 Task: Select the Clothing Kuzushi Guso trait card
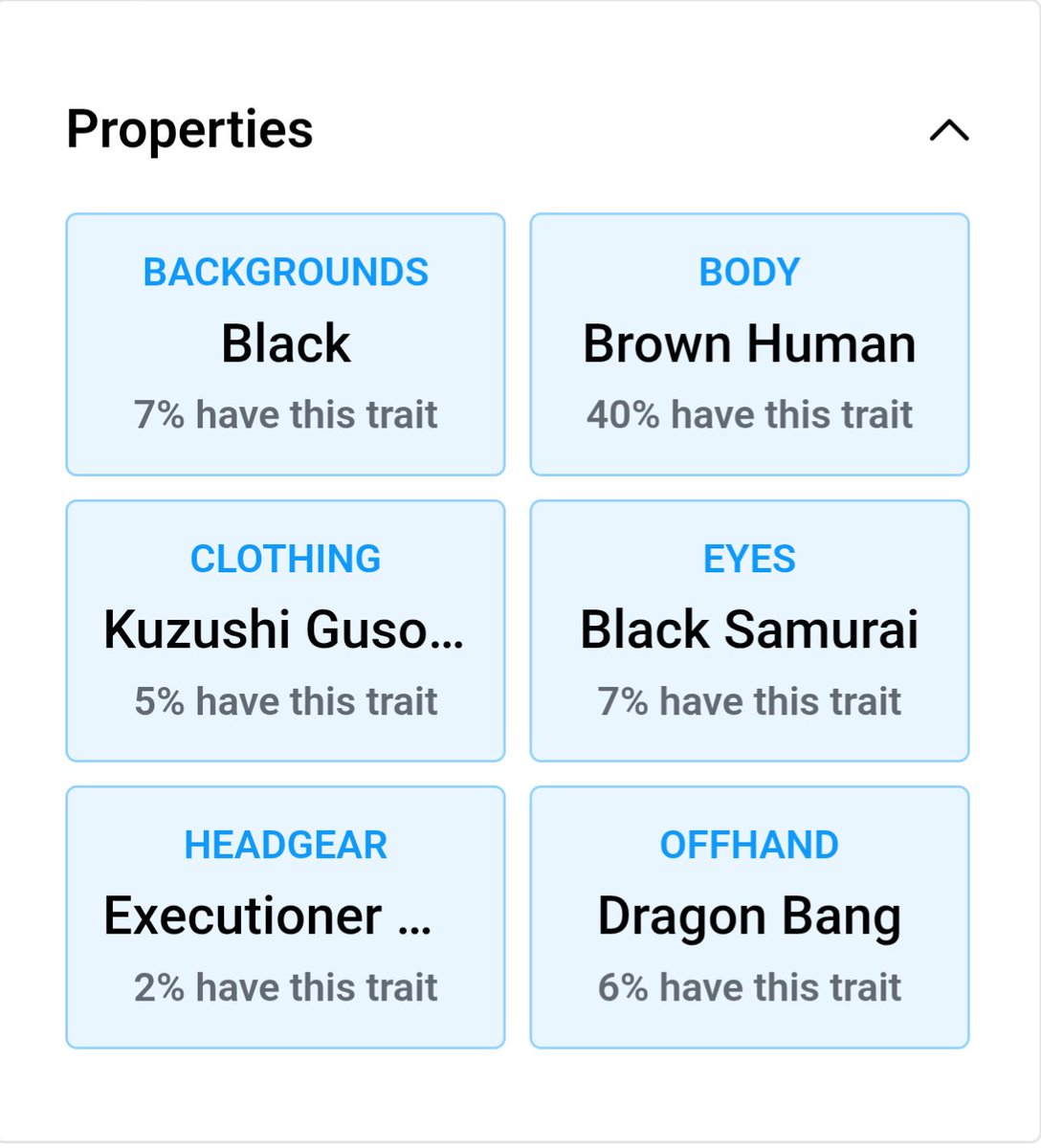click(285, 630)
